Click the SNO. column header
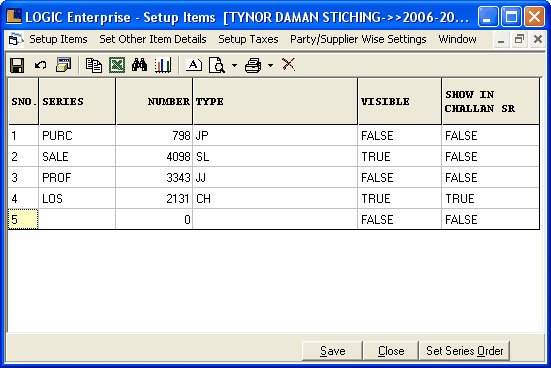 click(x=23, y=101)
